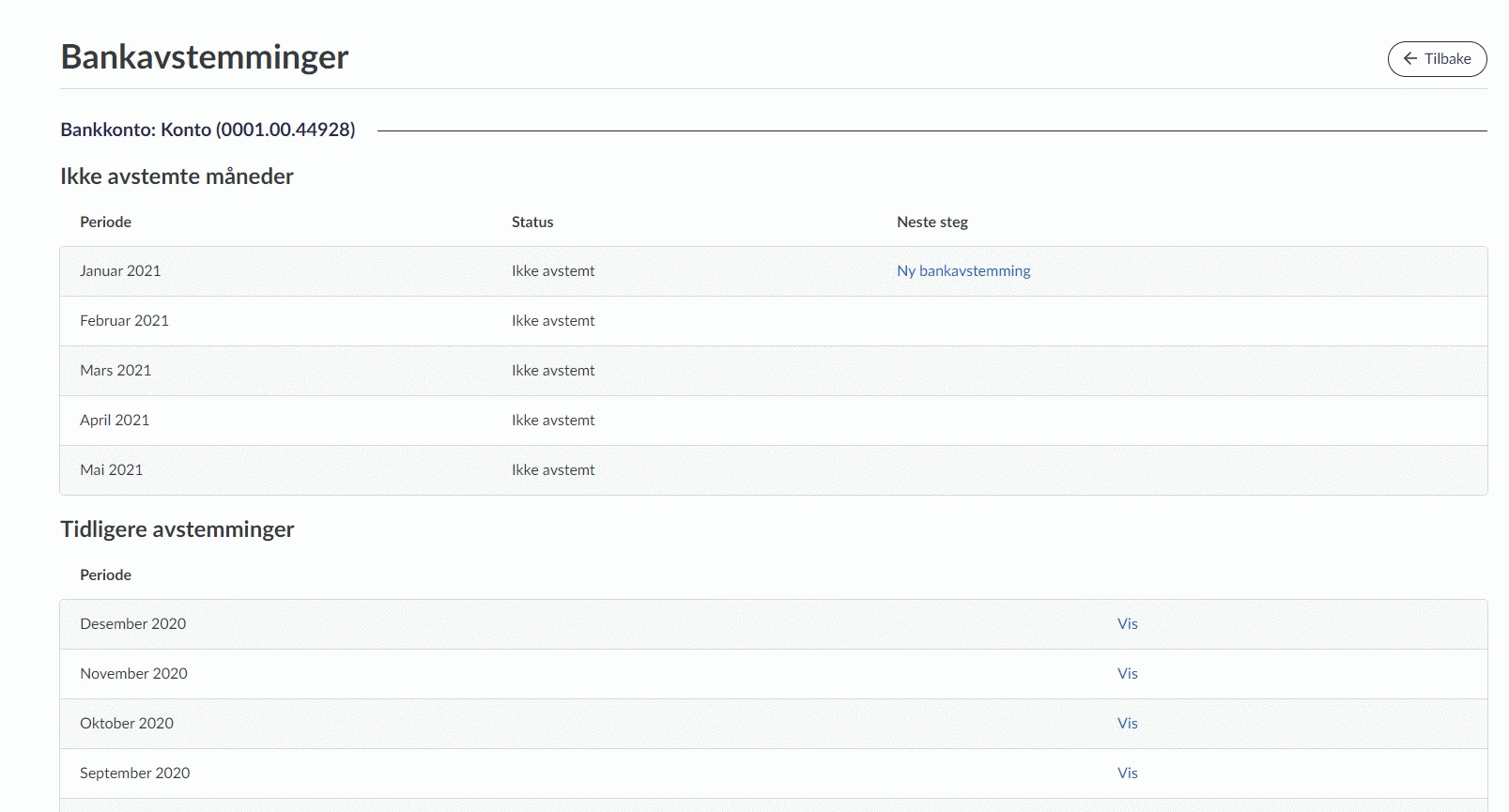Click Periode header under Tidligere avstemminger
The width and height of the screenshot is (1509, 812).
click(105, 575)
